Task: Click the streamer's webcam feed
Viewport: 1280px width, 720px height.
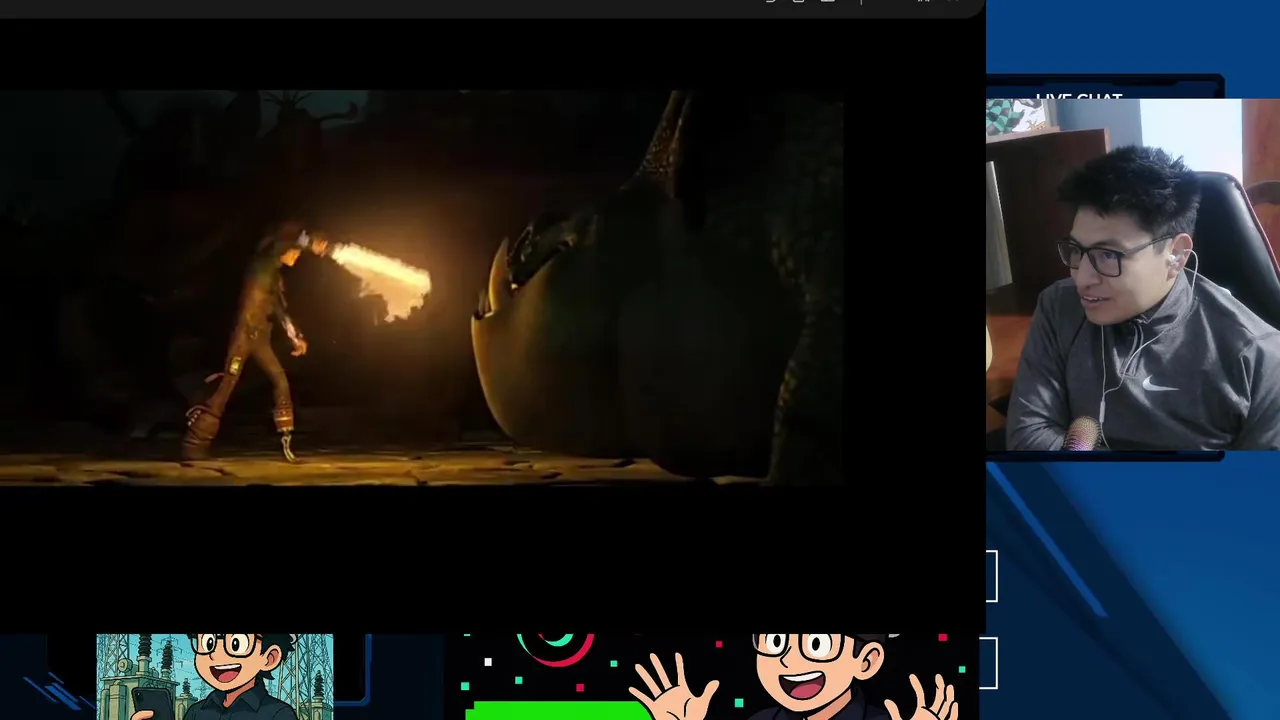Action: click(x=1133, y=275)
